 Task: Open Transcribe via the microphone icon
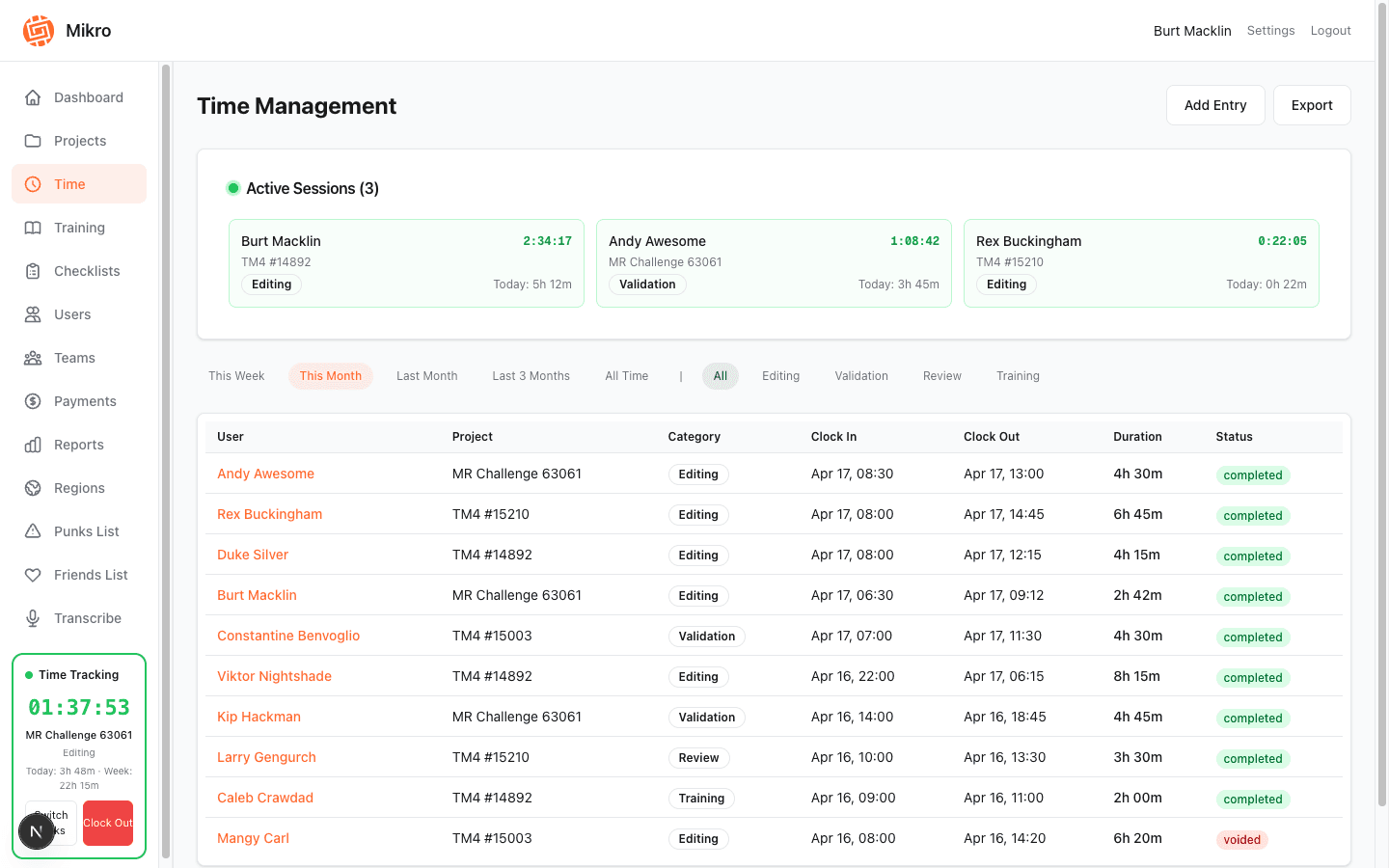pos(33,617)
